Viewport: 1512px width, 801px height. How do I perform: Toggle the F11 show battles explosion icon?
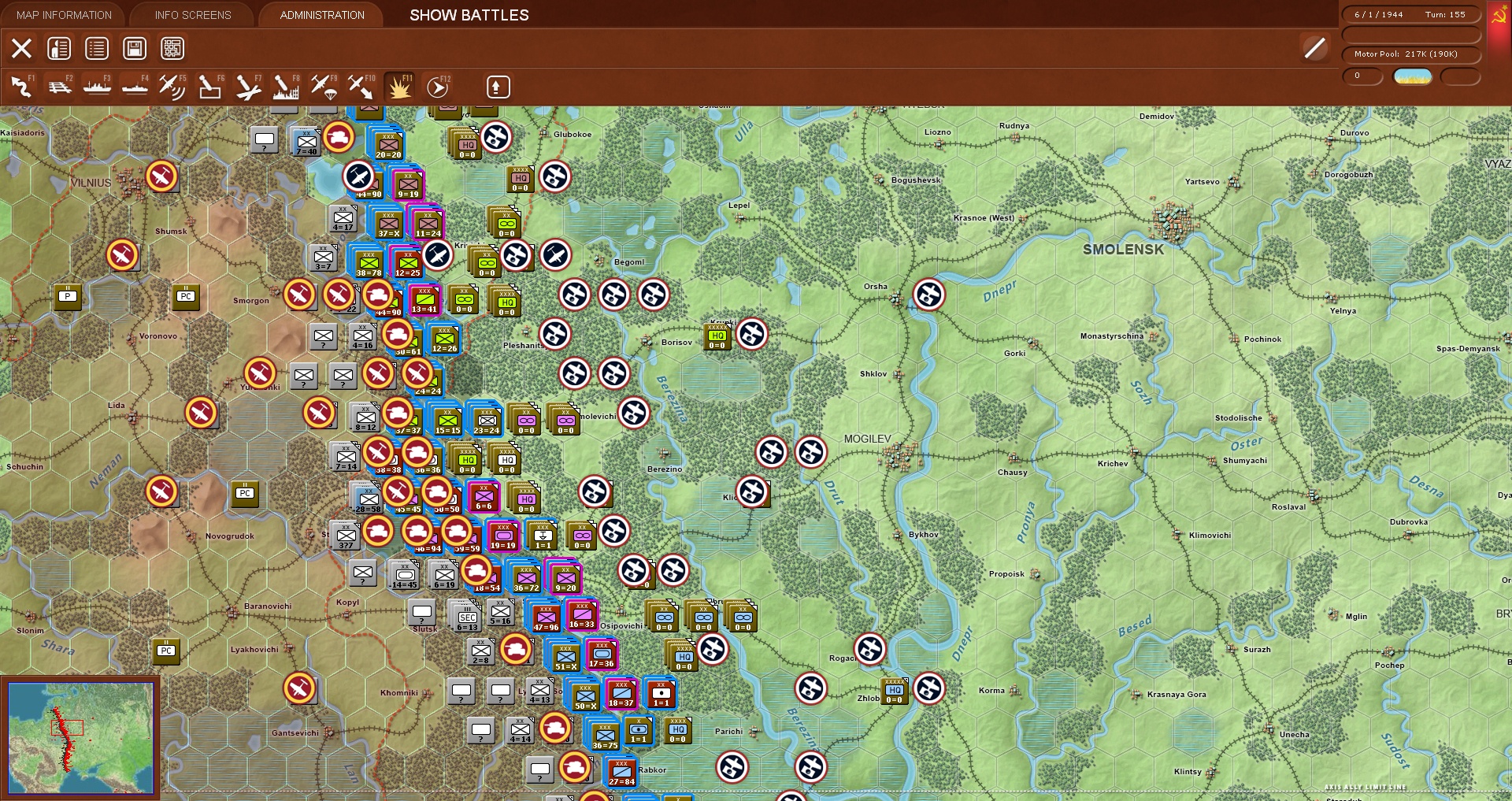(399, 87)
